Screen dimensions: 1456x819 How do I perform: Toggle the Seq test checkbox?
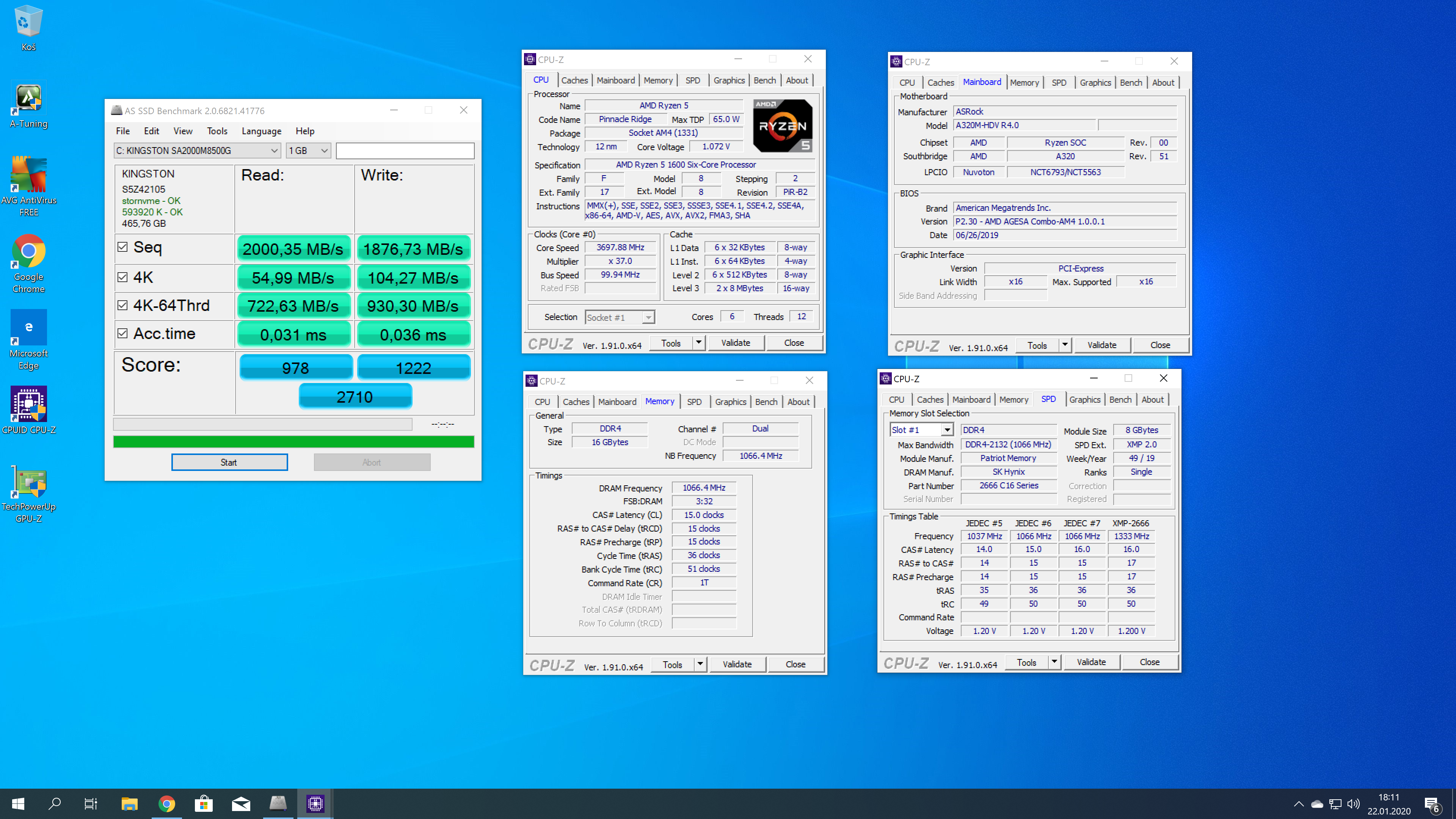[122, 246]
